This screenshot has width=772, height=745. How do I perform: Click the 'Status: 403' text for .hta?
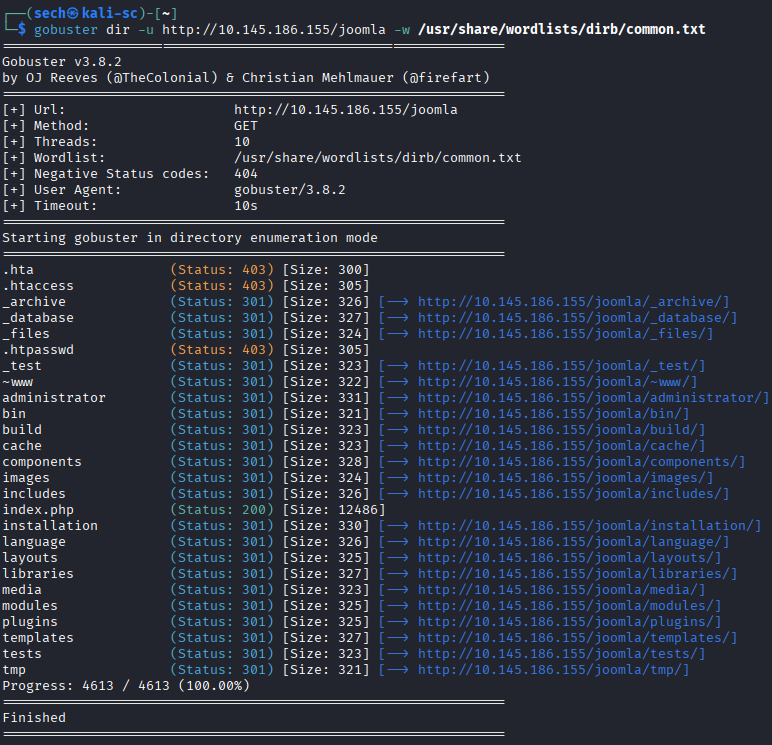click(x=222, y=270)
